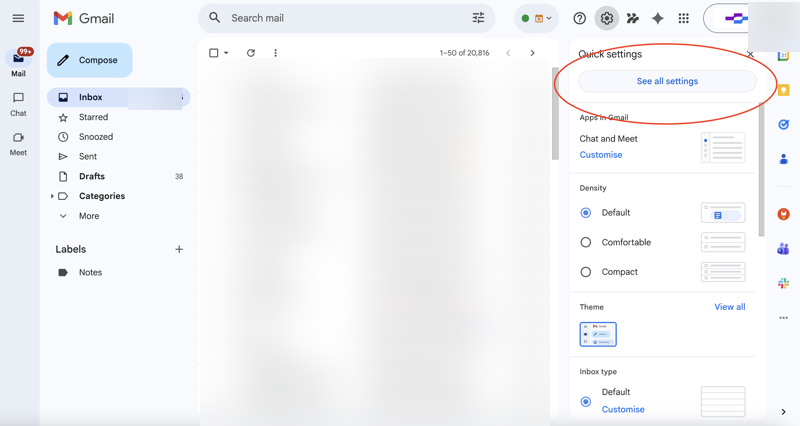Image resolution: width=800 pixels, height=426 pixels.
Task: Open the Slack add-on icon
Action: (784, 283)
